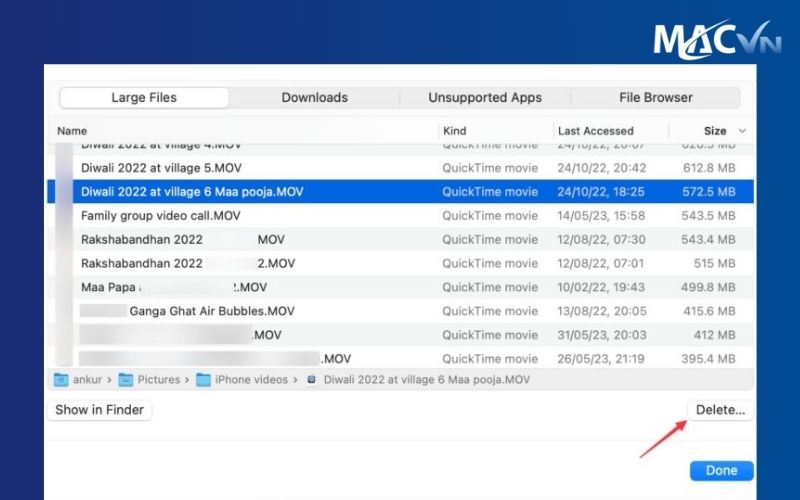
Task: Select the blurred file sized 412 MB
Action: [400, 335]
